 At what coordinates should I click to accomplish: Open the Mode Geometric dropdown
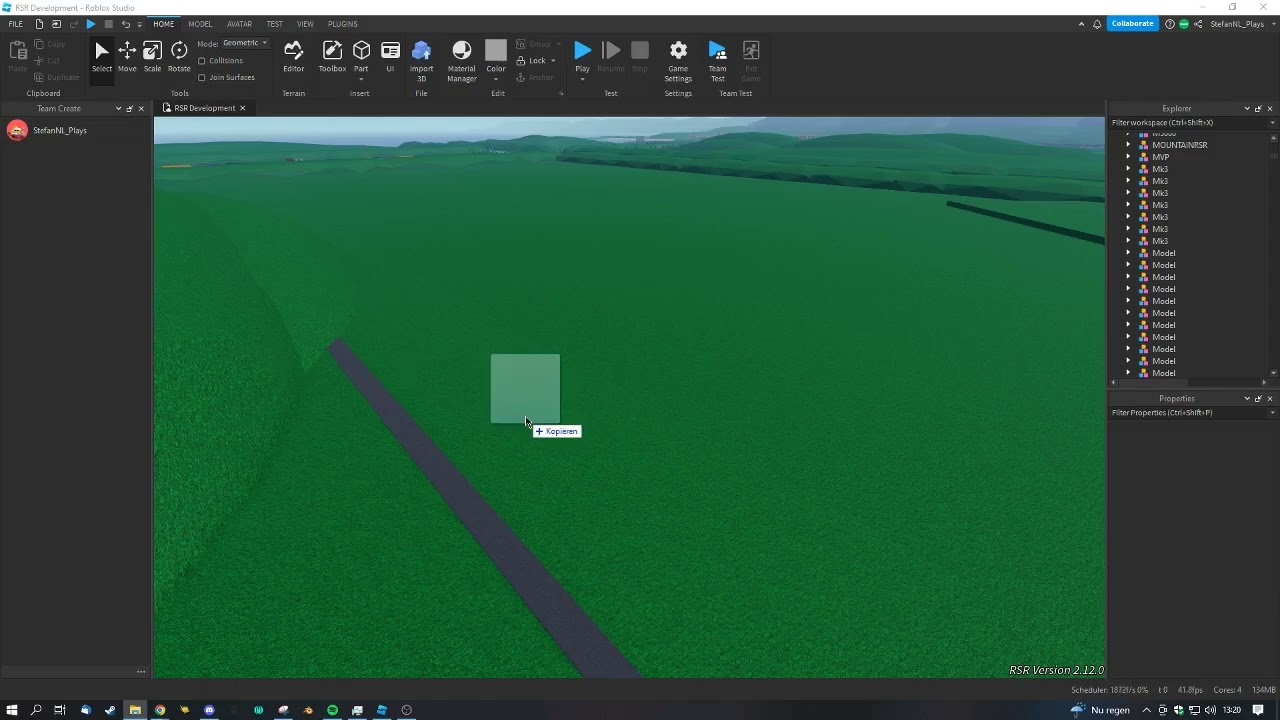[x=245, y=43]
